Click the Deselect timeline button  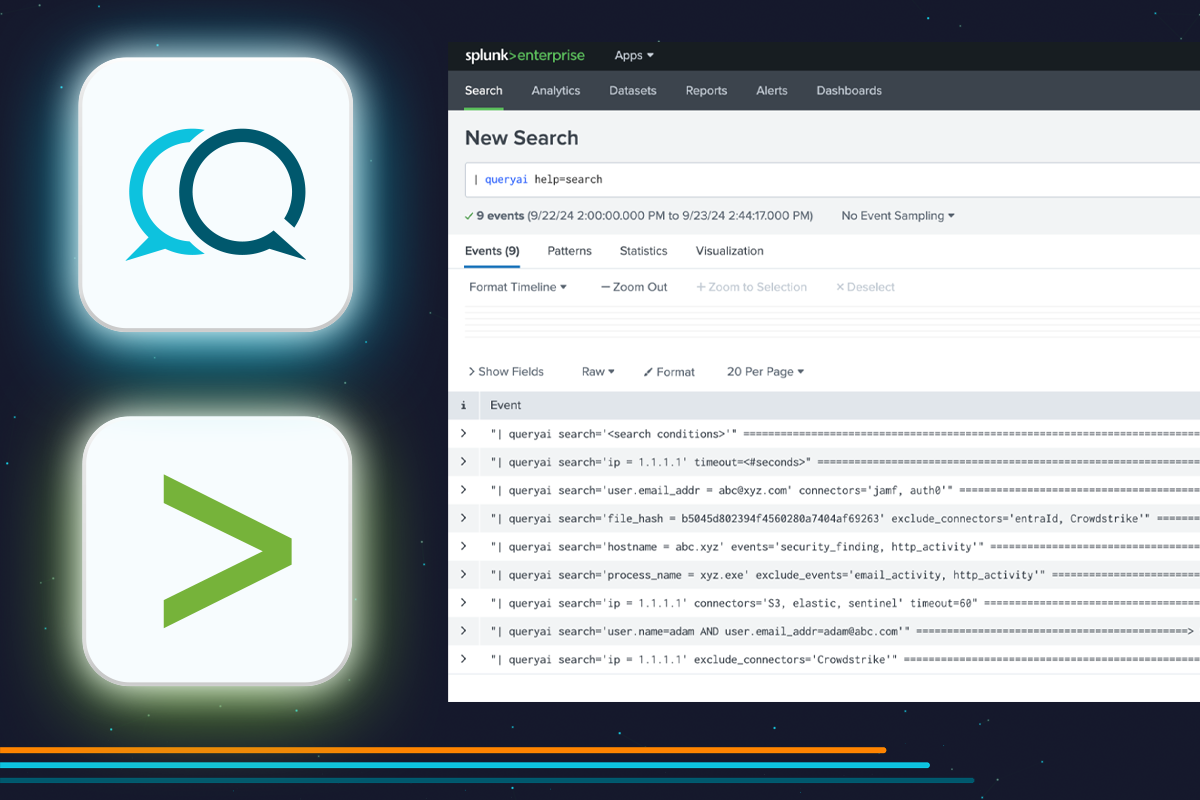(865, 287)
